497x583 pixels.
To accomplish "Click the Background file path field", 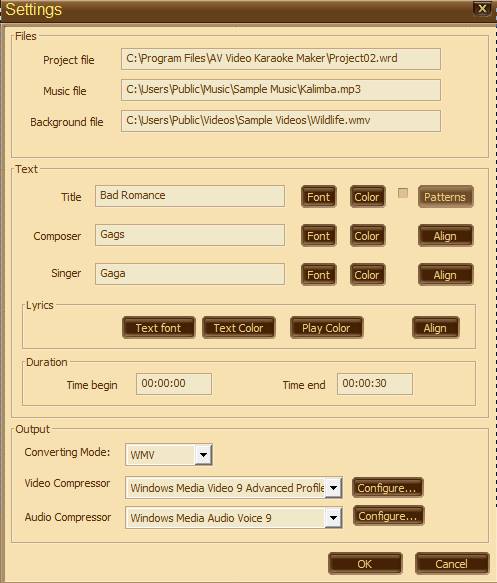I will [281, 121].
